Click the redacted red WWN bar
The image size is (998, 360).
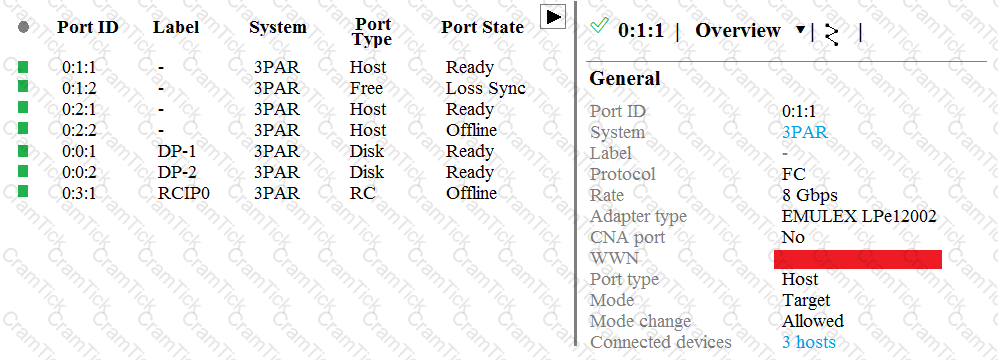point(857,259)
